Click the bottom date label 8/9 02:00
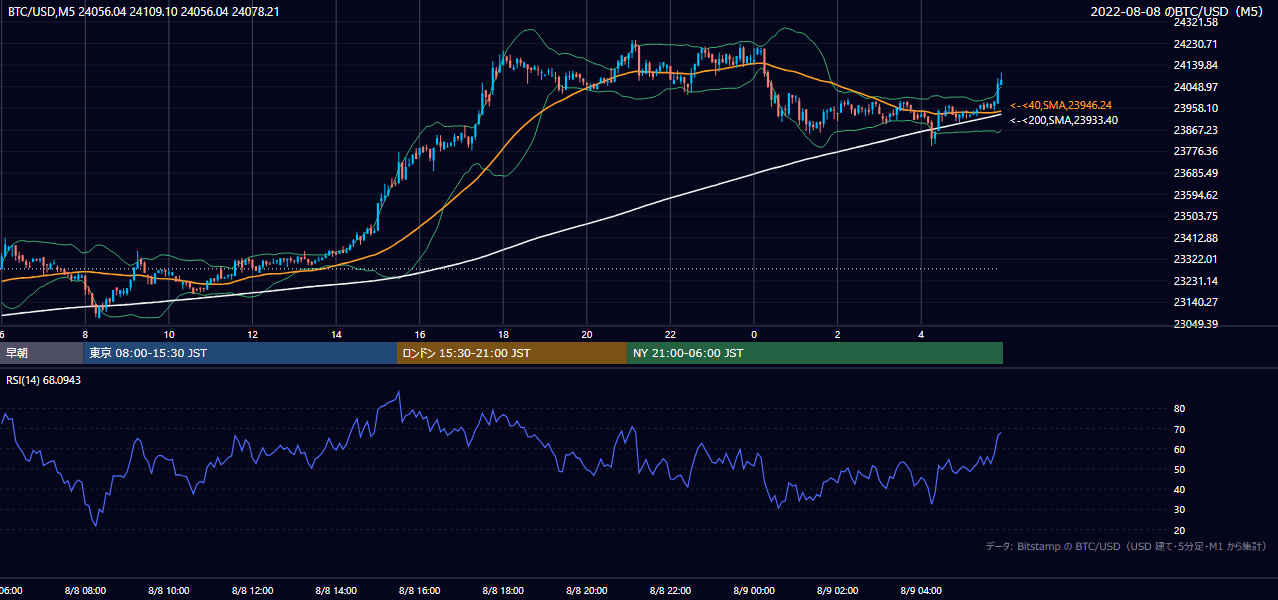The height and width of the screenshot is (600, 1278). tap(838, 591)
